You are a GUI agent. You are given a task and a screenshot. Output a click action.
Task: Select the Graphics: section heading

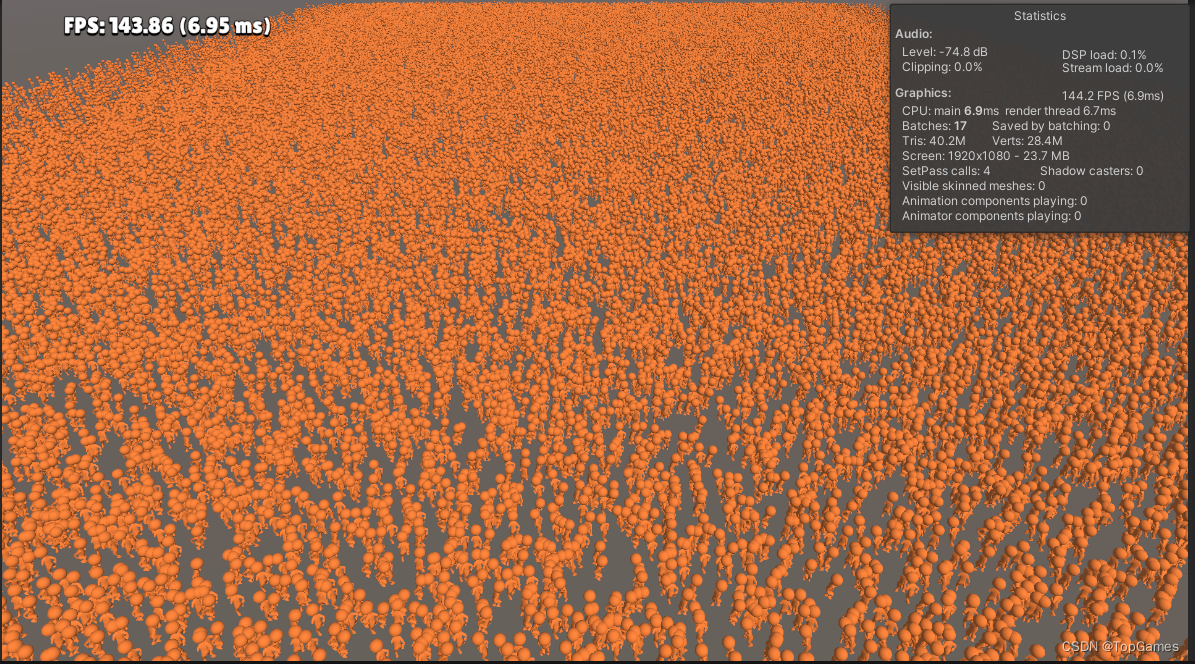pyautogui.click(x=923, y=93)
